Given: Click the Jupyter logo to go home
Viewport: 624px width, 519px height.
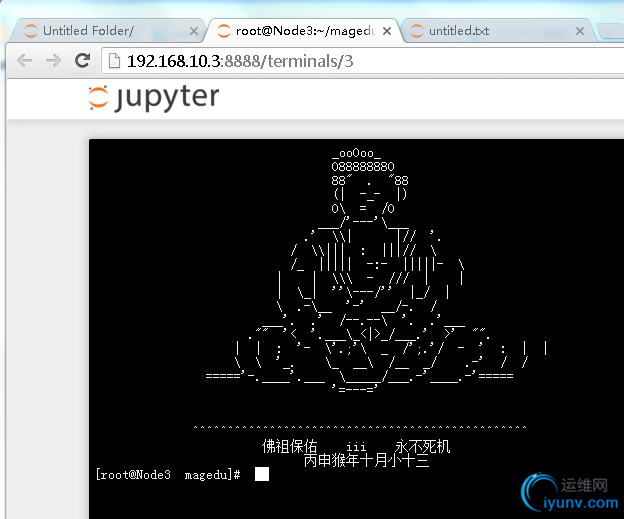Looking at the screenshot, I should [x=154, y=98].
